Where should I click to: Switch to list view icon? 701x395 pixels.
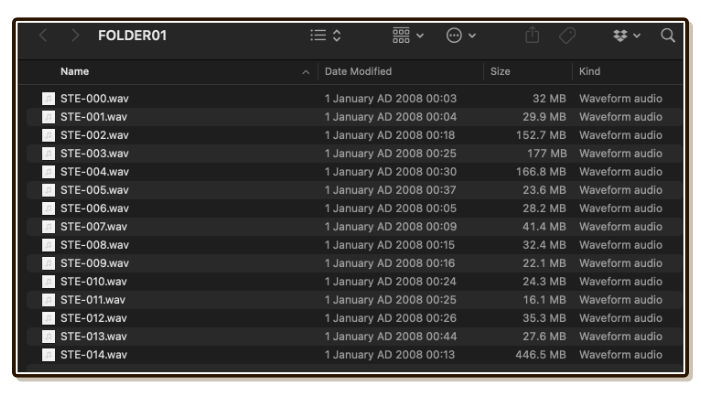click(318, 35)
